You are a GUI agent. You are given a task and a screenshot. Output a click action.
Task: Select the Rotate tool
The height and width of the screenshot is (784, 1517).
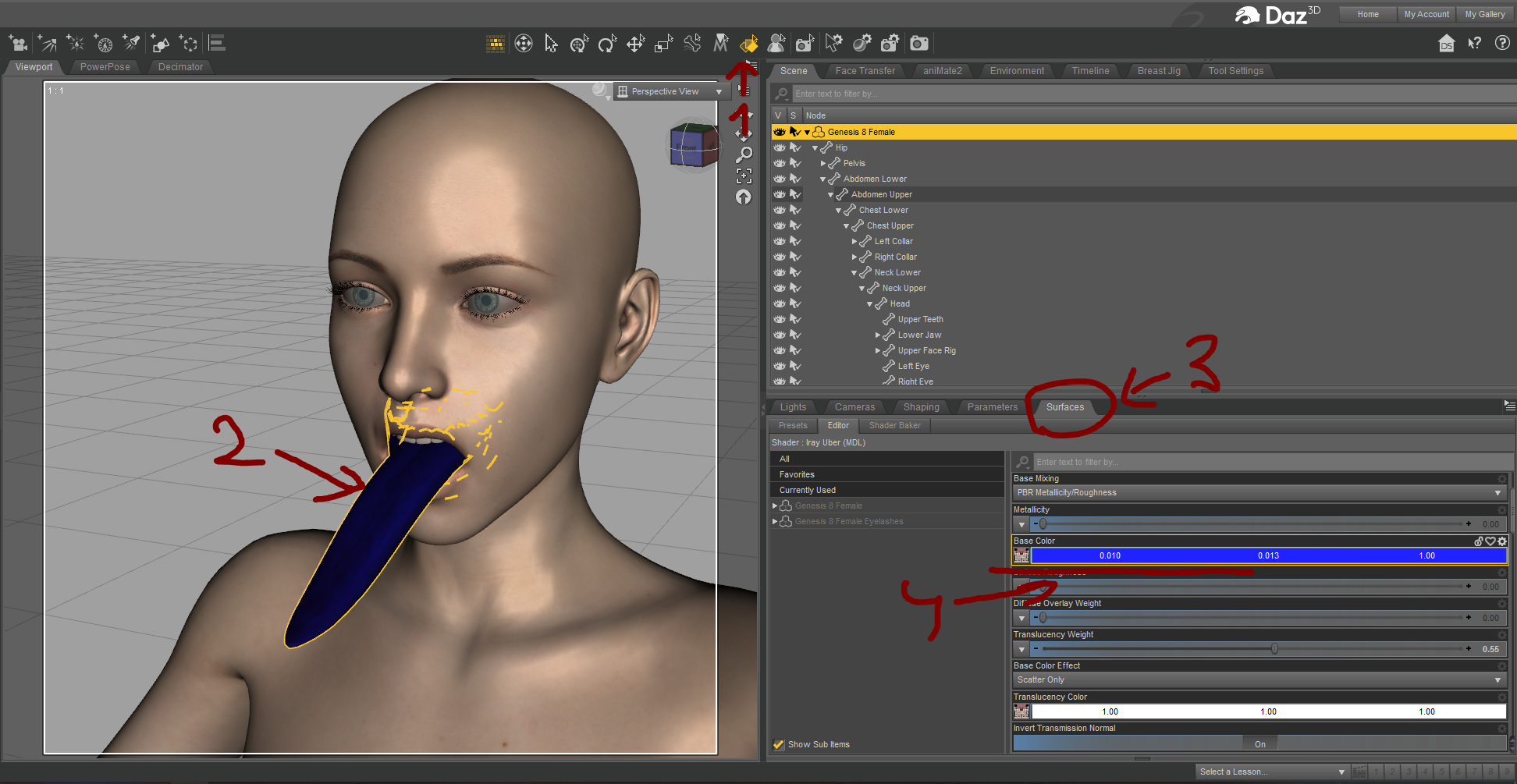(x=607, y=44)
